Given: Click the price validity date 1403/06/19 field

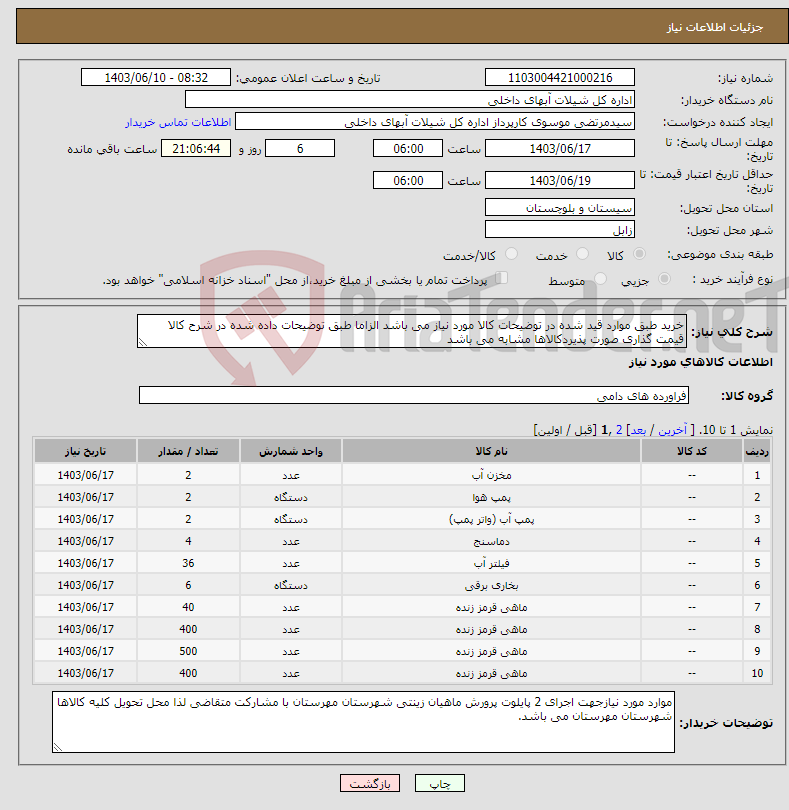Looking at the screenshot, I should pyautogui.click(x=560, y=180).
